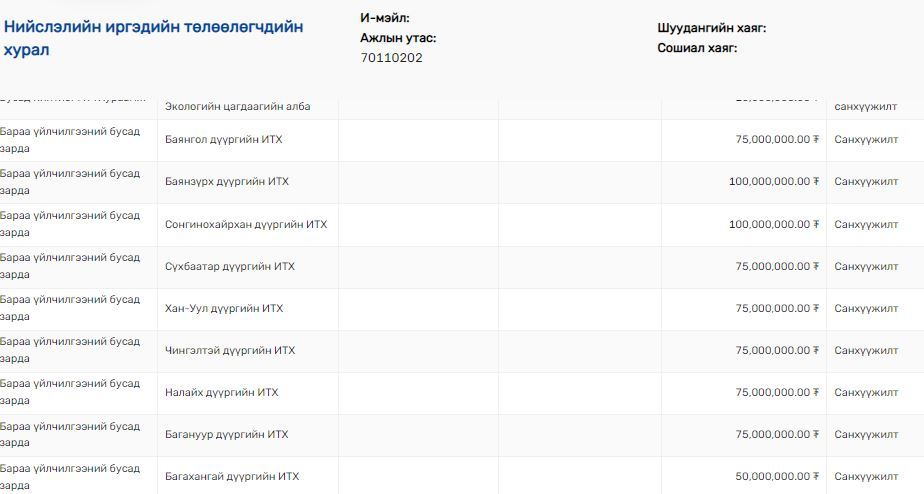Click Санхүүжилт in the Сонгинохайрхан row
Image resolution: width=924 pixels, height=494 pixels.
[866, 224]
